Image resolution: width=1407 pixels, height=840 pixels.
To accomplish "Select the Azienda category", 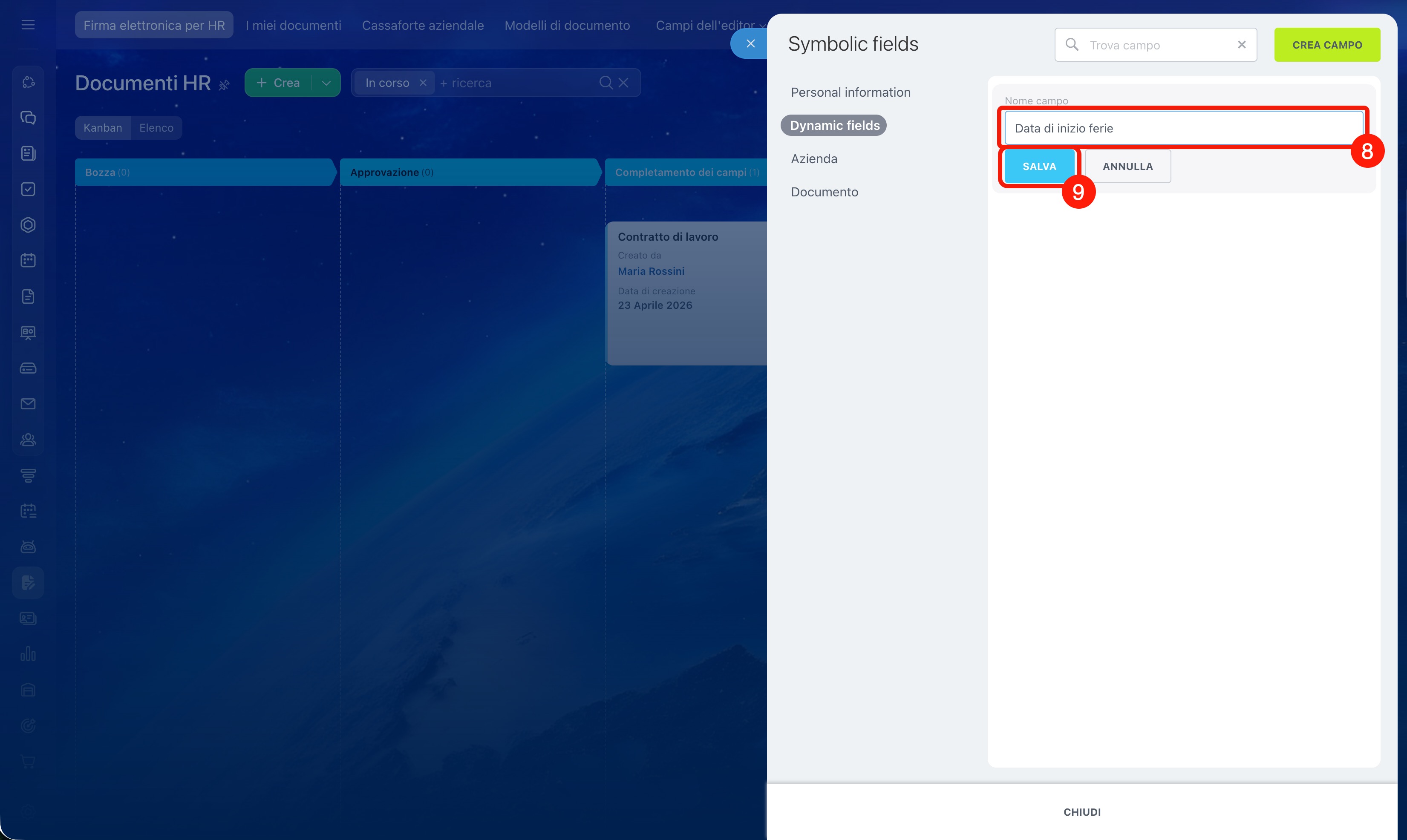I will (813, 158).
